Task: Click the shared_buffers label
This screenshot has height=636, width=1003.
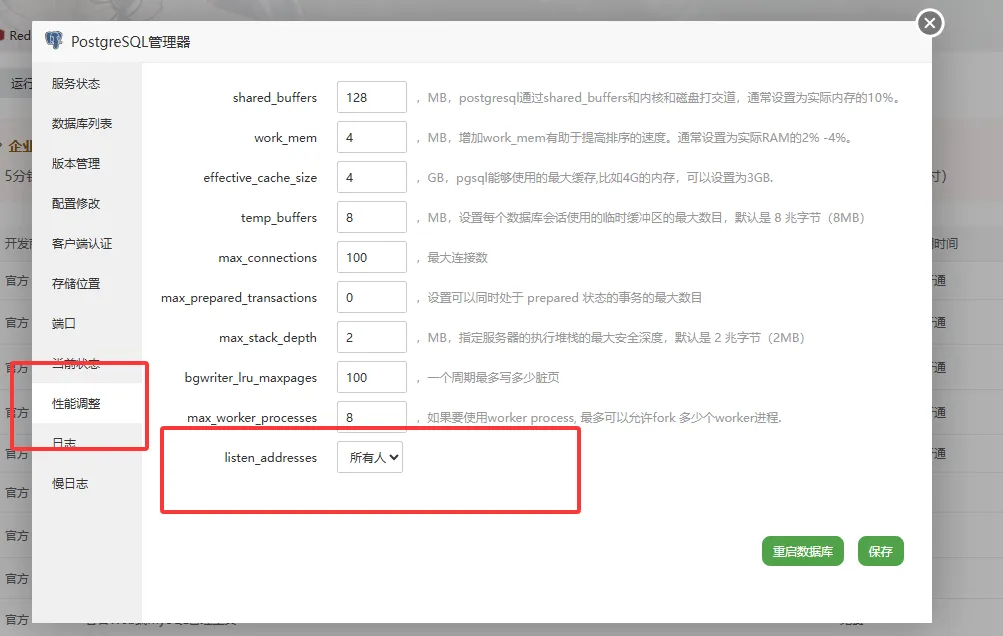Action: (x=274, y=98)
